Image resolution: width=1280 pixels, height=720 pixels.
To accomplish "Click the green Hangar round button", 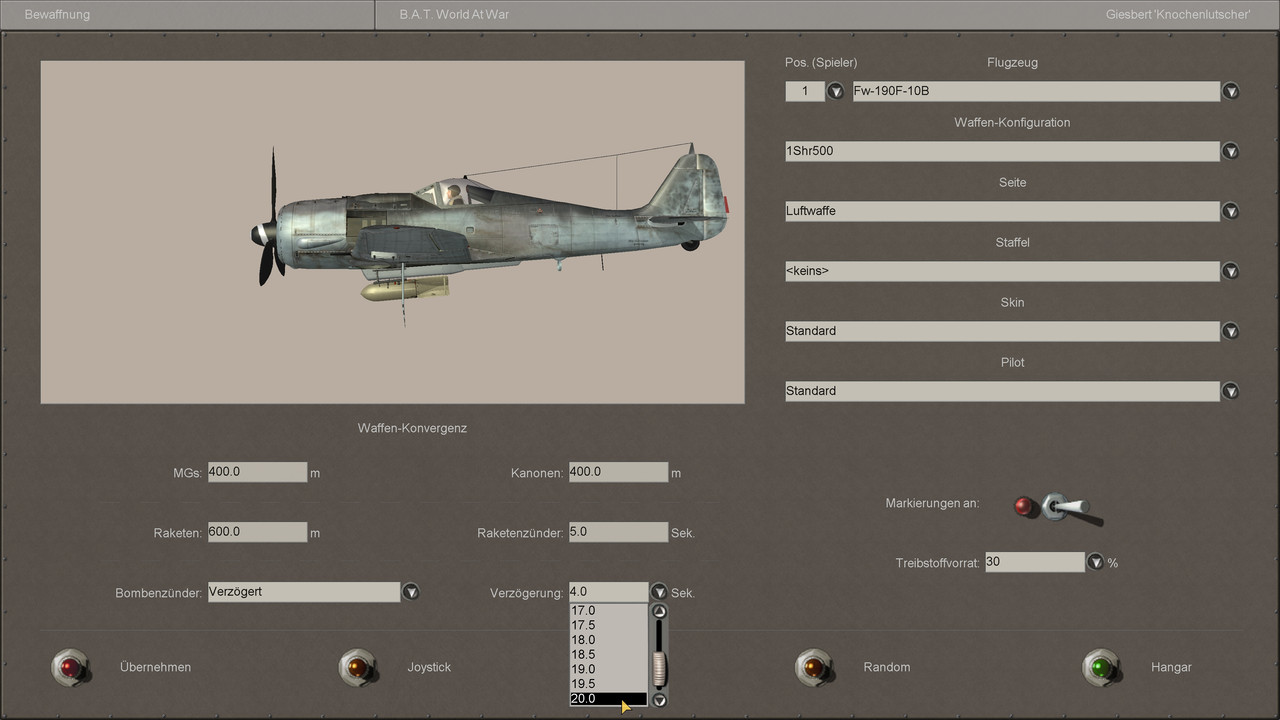I will tap(1100, 666).
